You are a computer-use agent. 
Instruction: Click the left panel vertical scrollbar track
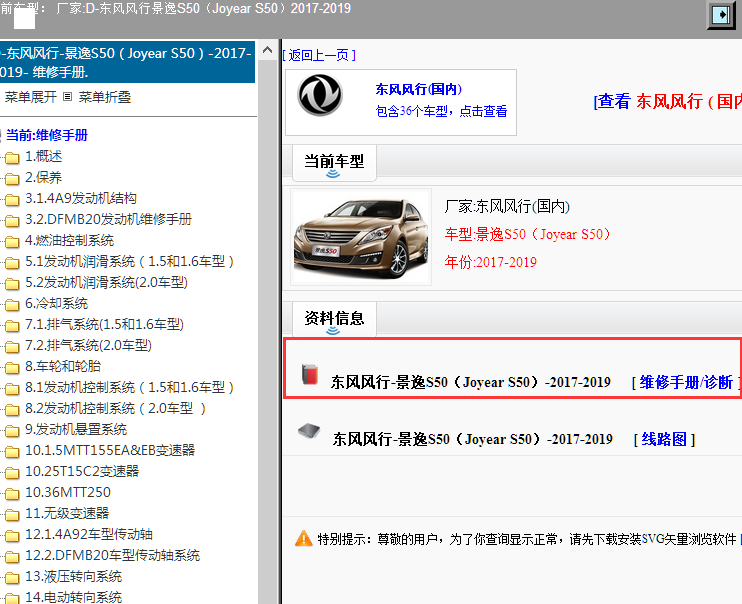coord(267,331)
